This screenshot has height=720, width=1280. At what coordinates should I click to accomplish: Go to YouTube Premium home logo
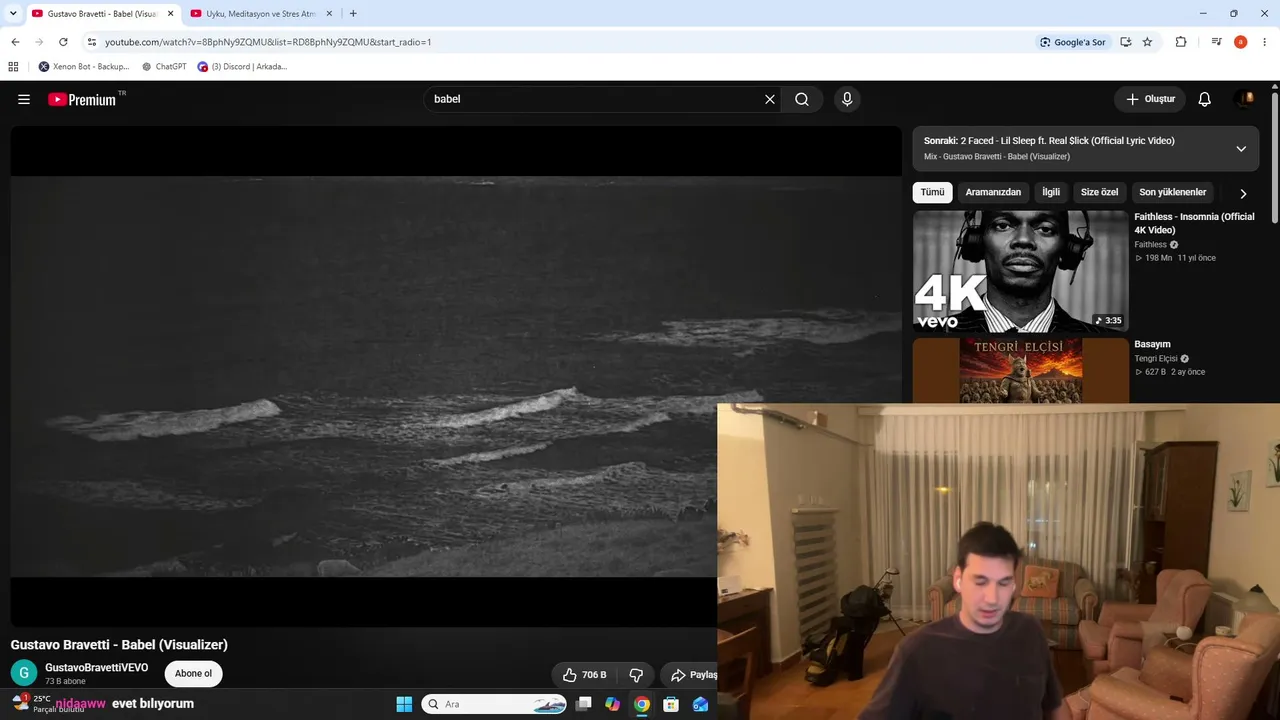pos(82,99)
